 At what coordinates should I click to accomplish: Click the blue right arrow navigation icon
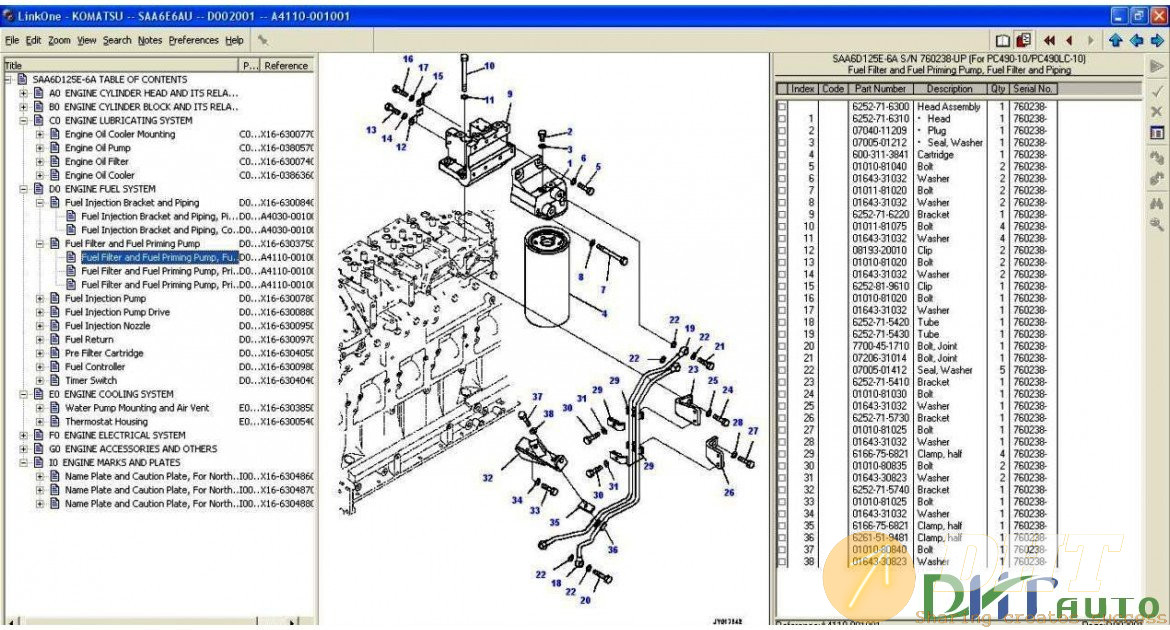[x=1157, y=40]
